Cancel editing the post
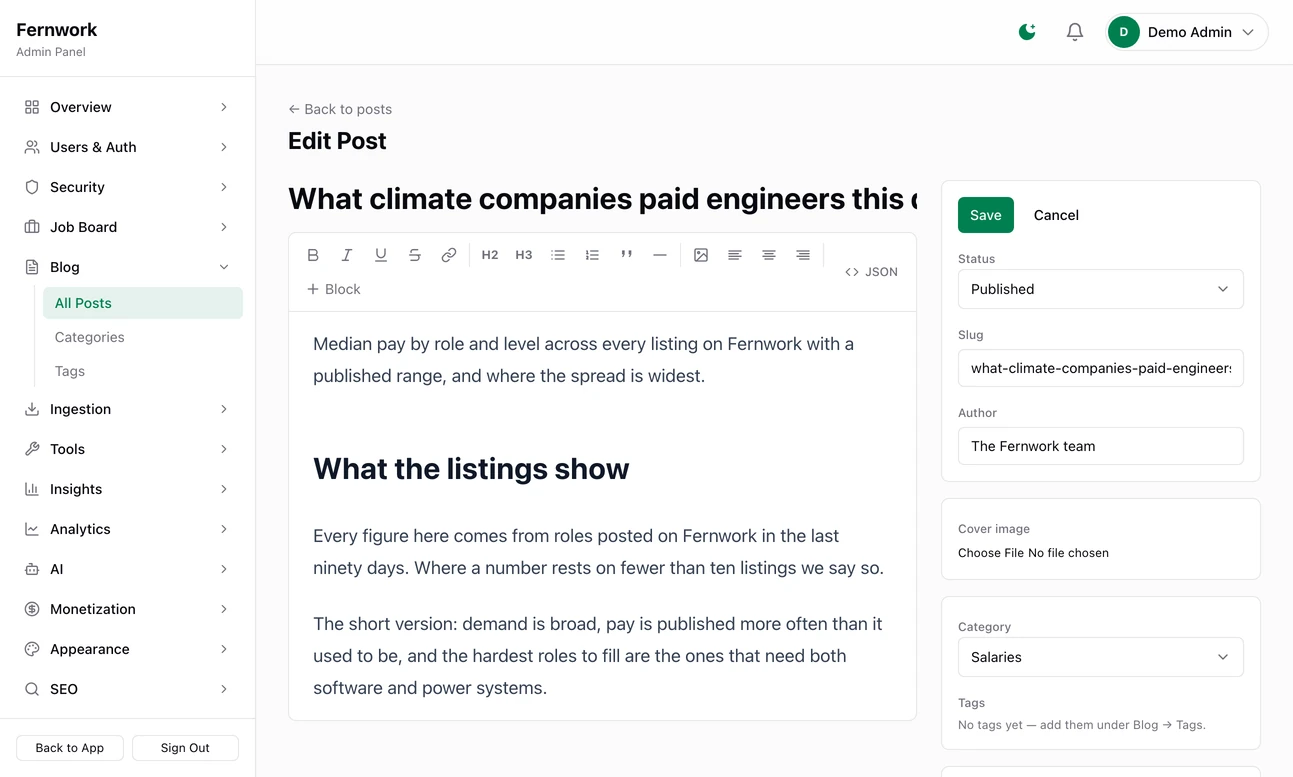Screen dimensions: 1293x777 click(x=1056, y=215)
